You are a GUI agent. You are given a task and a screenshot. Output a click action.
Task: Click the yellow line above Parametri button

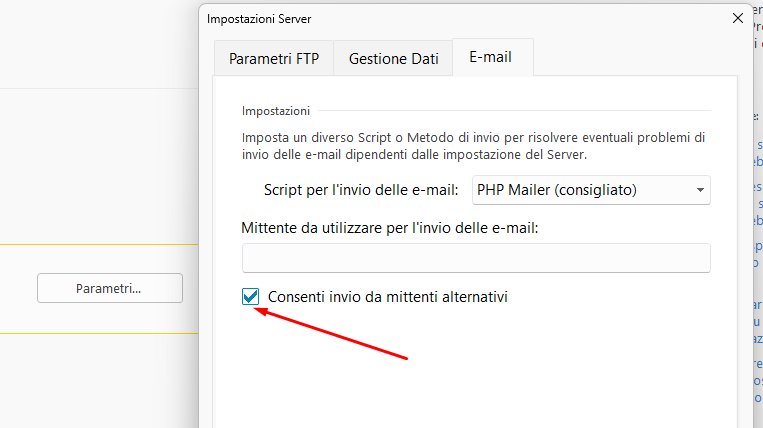click(x=100, y=244)
